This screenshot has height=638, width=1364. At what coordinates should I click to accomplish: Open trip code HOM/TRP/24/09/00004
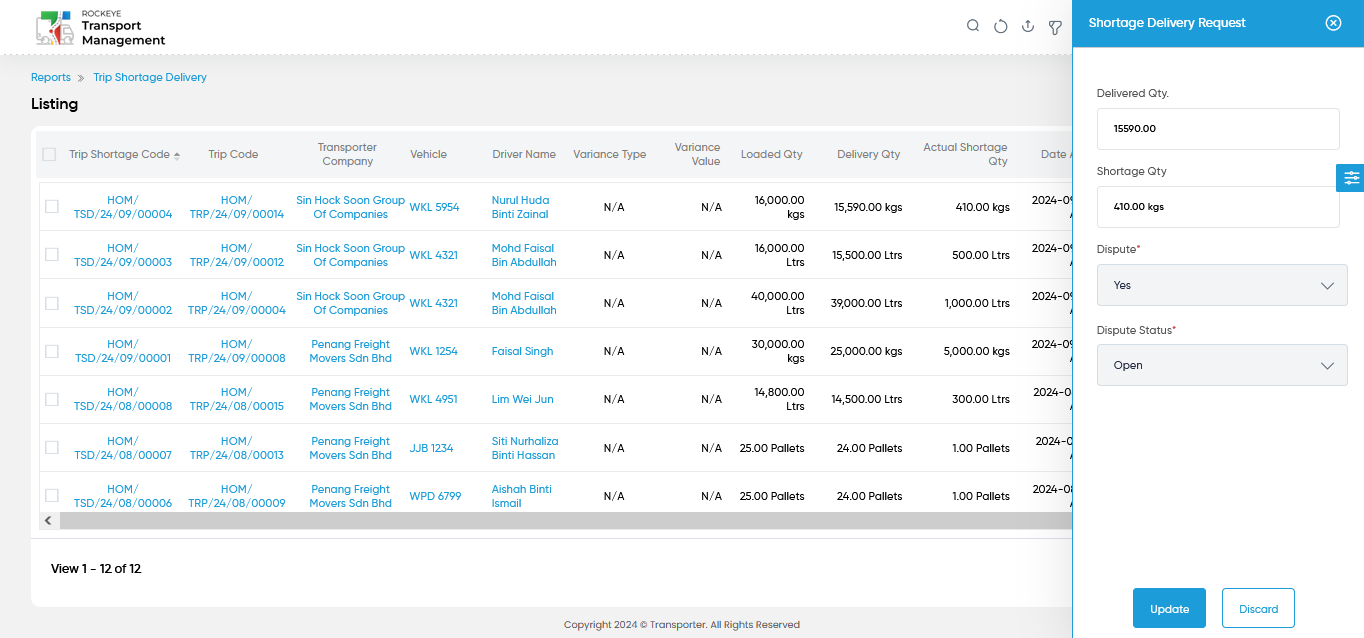tap(237, 303)
